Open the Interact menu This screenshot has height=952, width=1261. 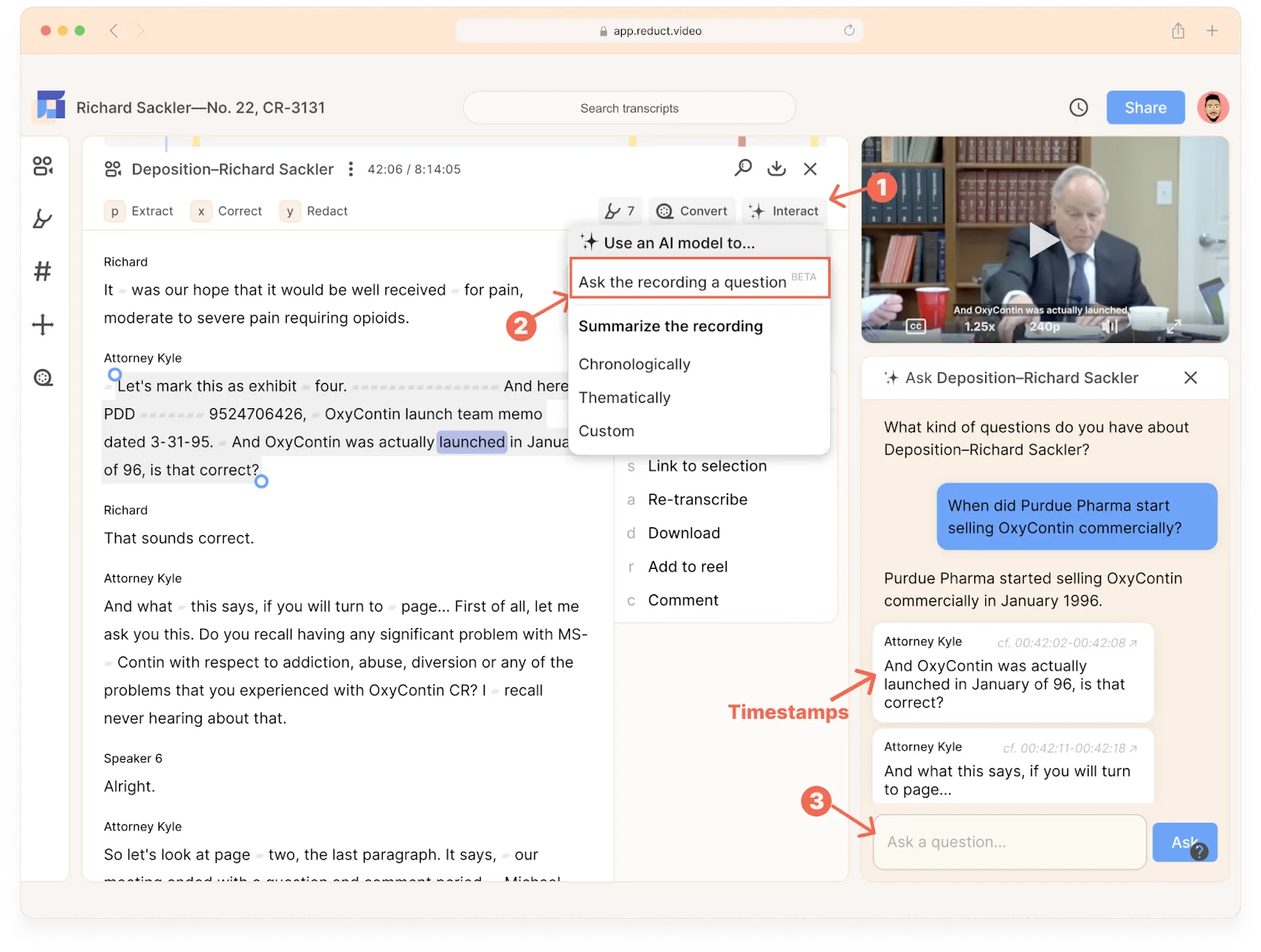784,211
